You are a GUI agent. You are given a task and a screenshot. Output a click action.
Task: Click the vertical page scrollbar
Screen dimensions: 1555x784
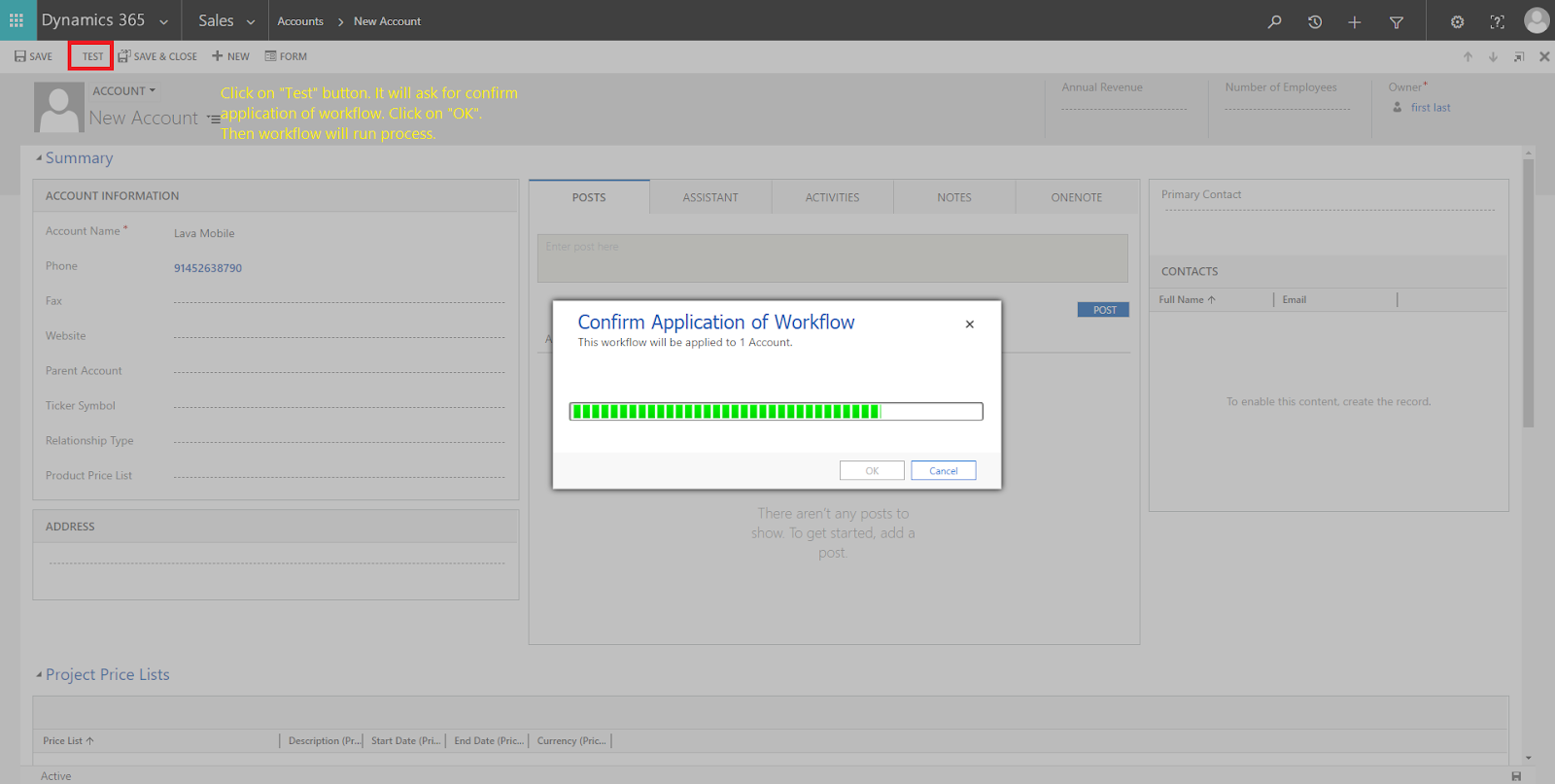click(x=1528, y=291)
